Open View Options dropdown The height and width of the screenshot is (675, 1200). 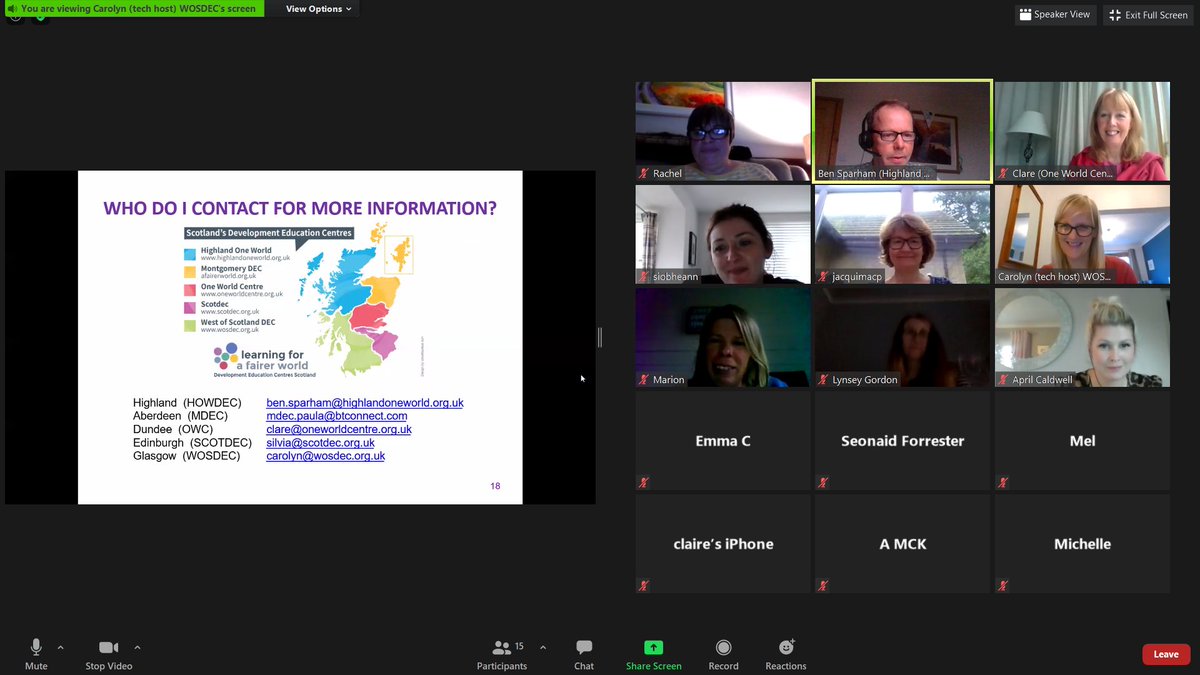pyautogui.click(x=319, y=9)
